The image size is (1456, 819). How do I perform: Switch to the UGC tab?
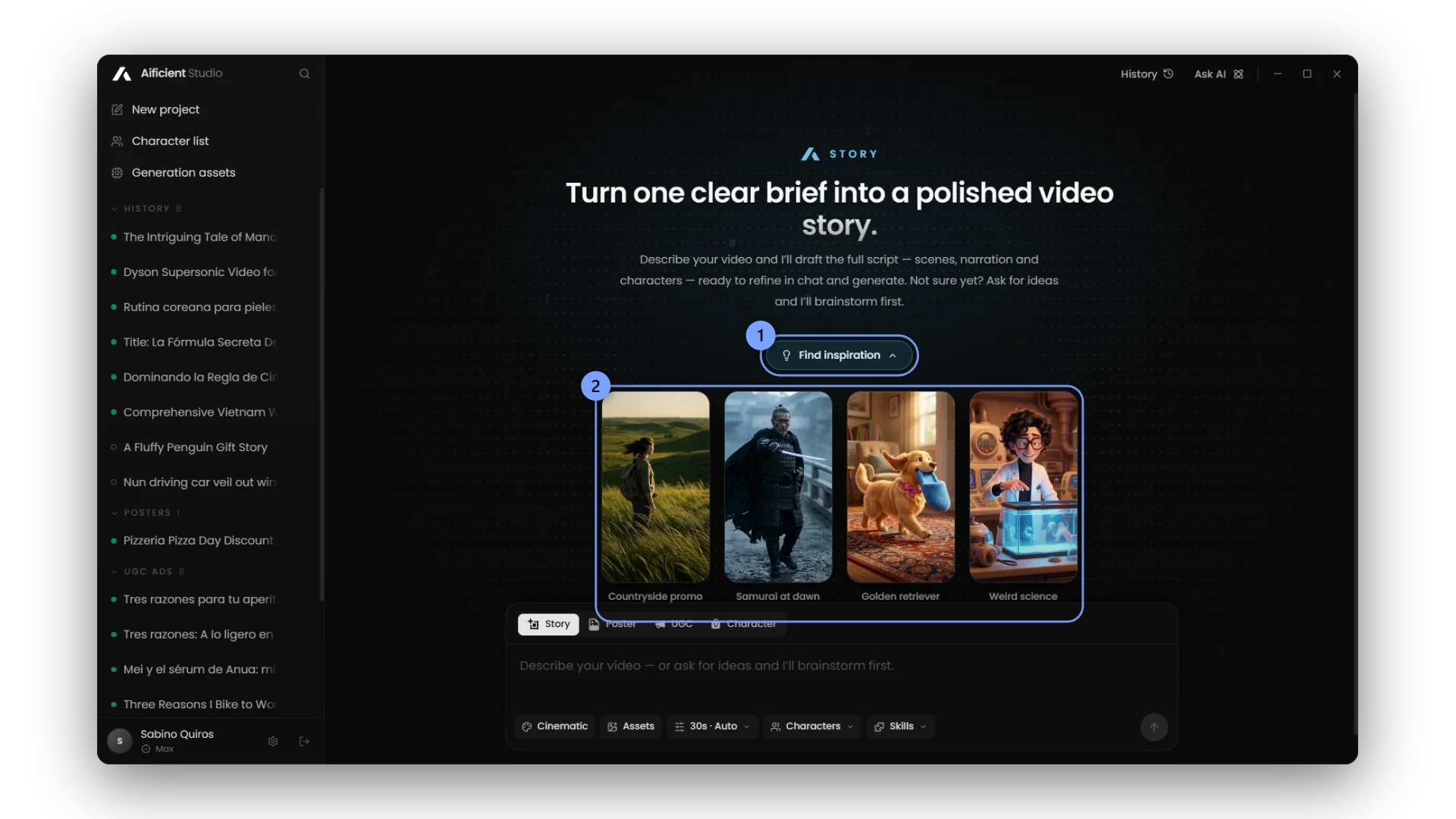point(673,624)
